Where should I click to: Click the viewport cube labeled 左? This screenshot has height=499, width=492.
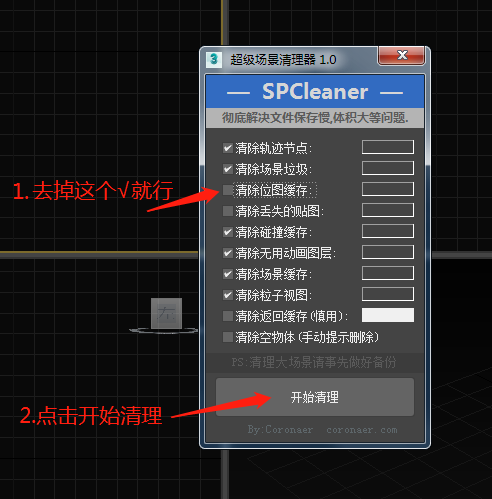(x=166, y=313)
